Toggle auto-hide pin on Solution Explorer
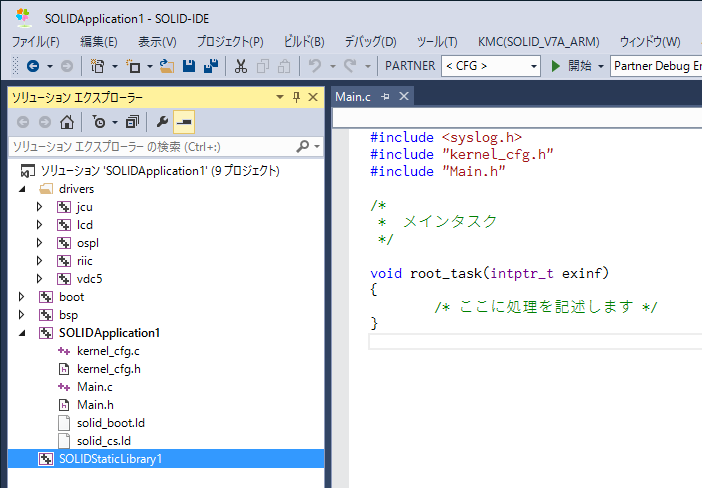Screen dimensions: 702x488 click(x=296, y=97)
